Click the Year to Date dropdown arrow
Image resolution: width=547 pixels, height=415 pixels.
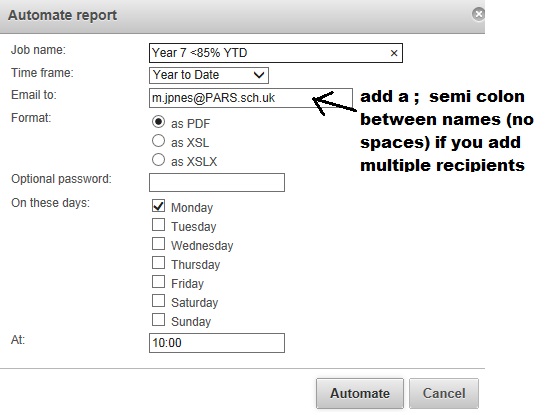259,75
